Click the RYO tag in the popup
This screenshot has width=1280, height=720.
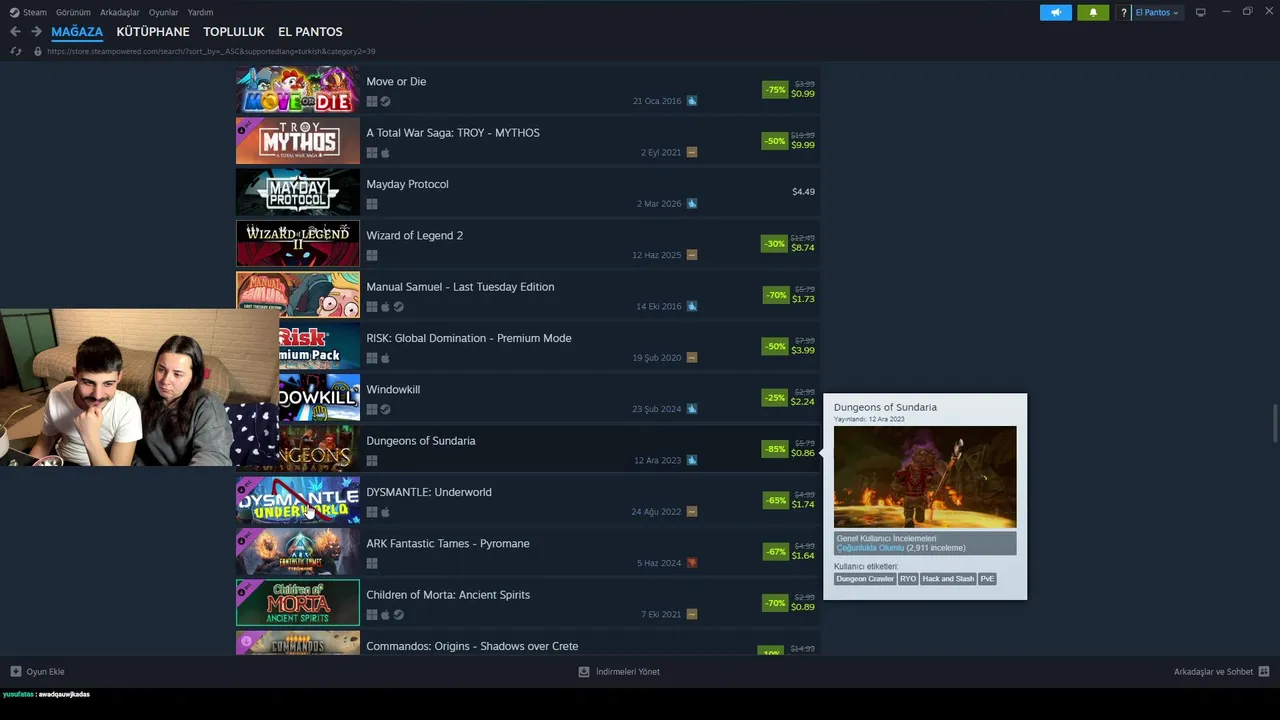908,579
